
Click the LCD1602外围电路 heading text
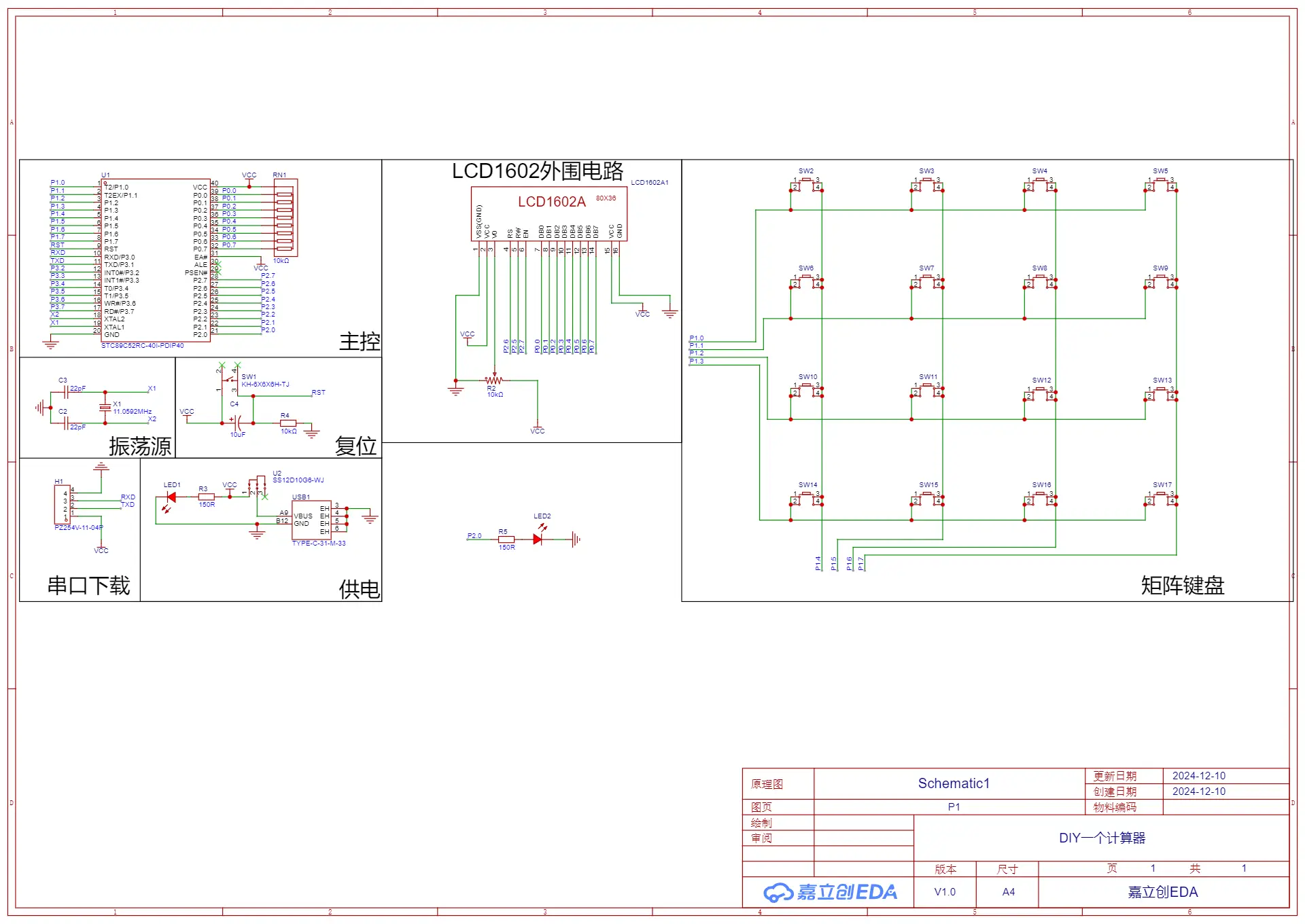pyautogui.click(x=538, y=171)
